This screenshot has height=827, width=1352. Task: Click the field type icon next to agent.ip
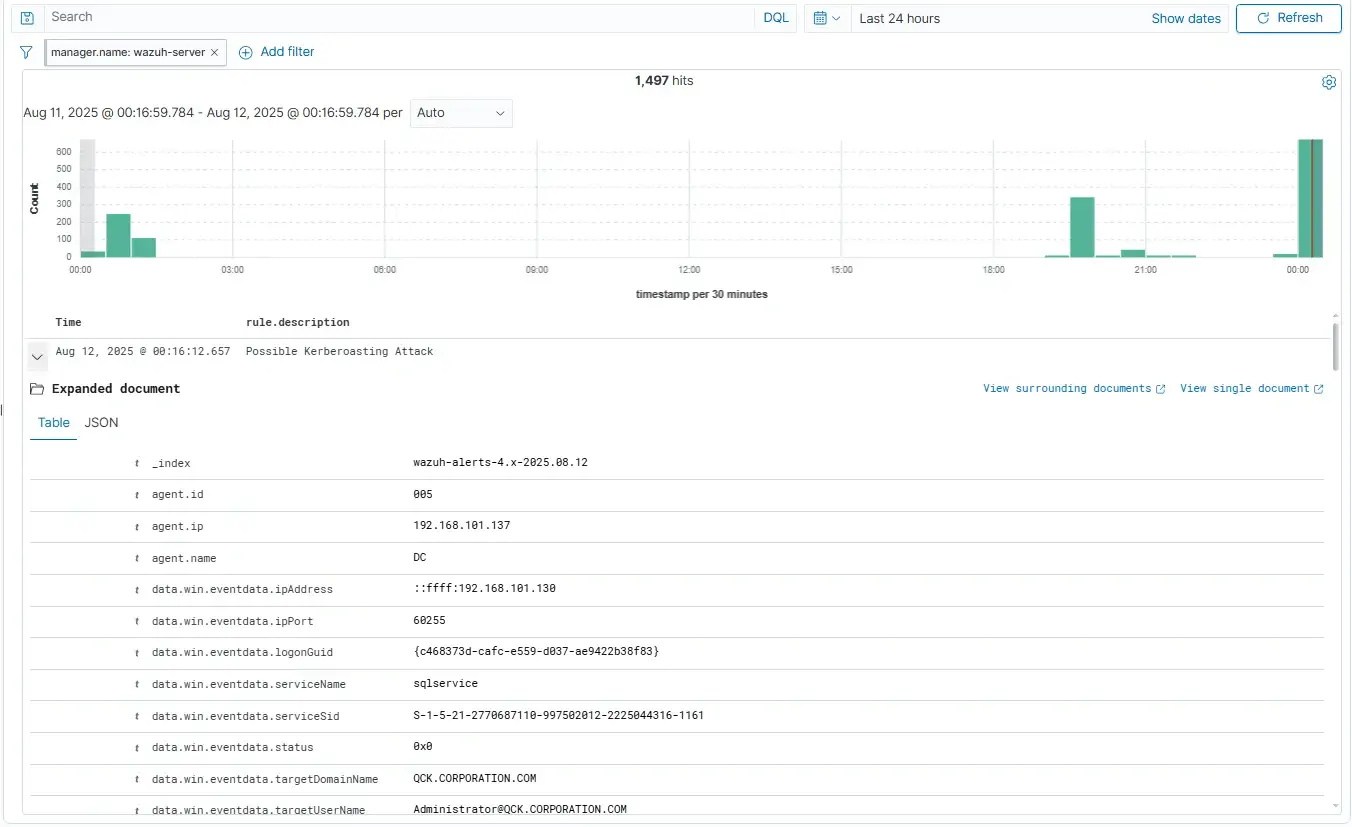pos(137,526)
